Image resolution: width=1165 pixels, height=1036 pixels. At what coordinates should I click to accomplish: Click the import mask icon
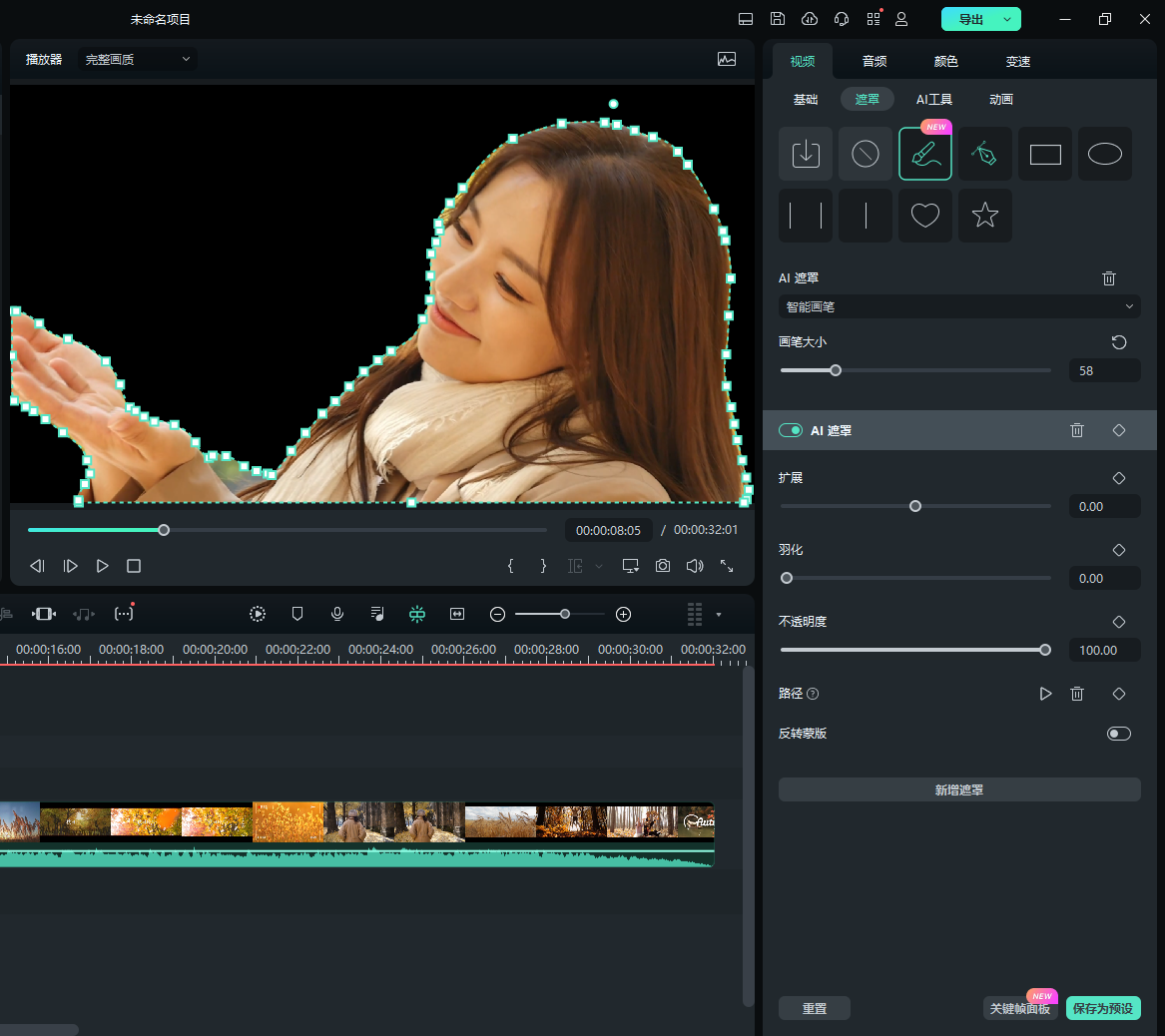pyautogui.click(x=805, y=154)
